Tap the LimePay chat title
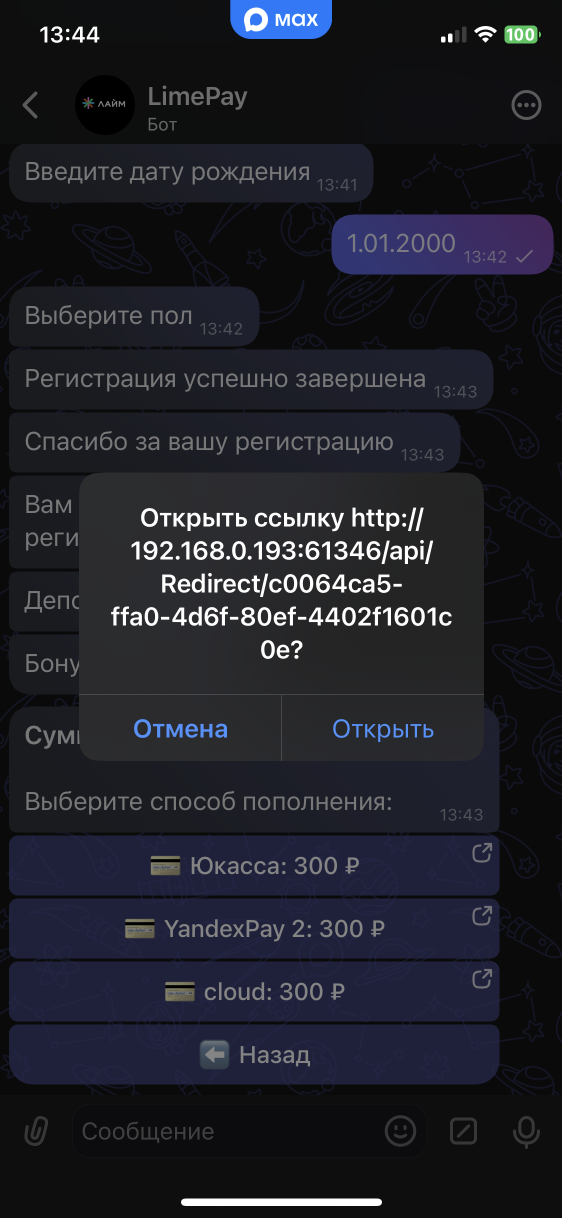The image size is (562, 1218). click(x=197, y=96)
